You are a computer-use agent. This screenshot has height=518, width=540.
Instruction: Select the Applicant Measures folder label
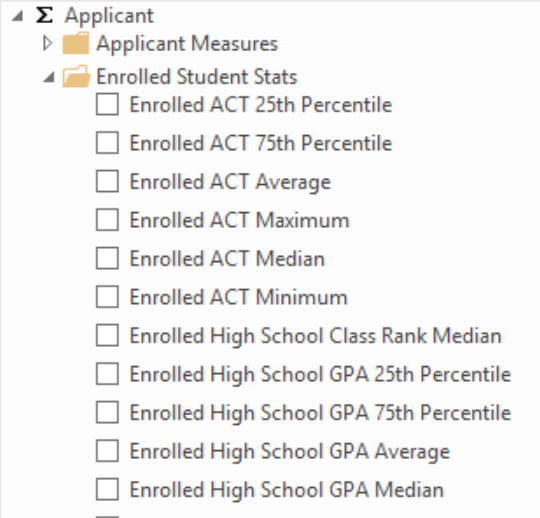(x=187, y=44)
